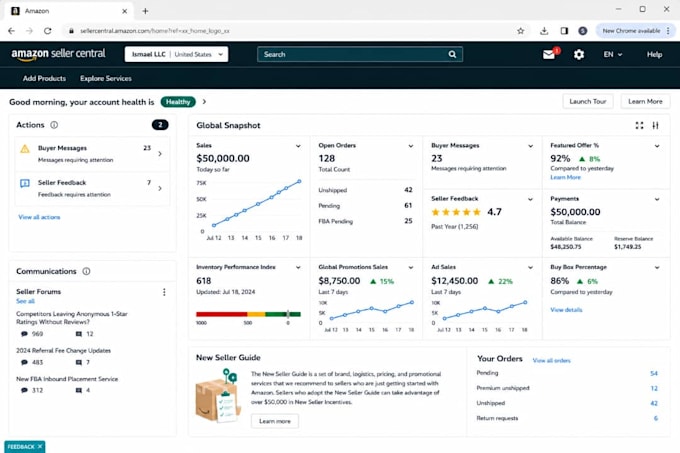This screenshot has height=453, width=680.
Task: Click the Amazon Seller Central logo
Action: click(58, 54)
